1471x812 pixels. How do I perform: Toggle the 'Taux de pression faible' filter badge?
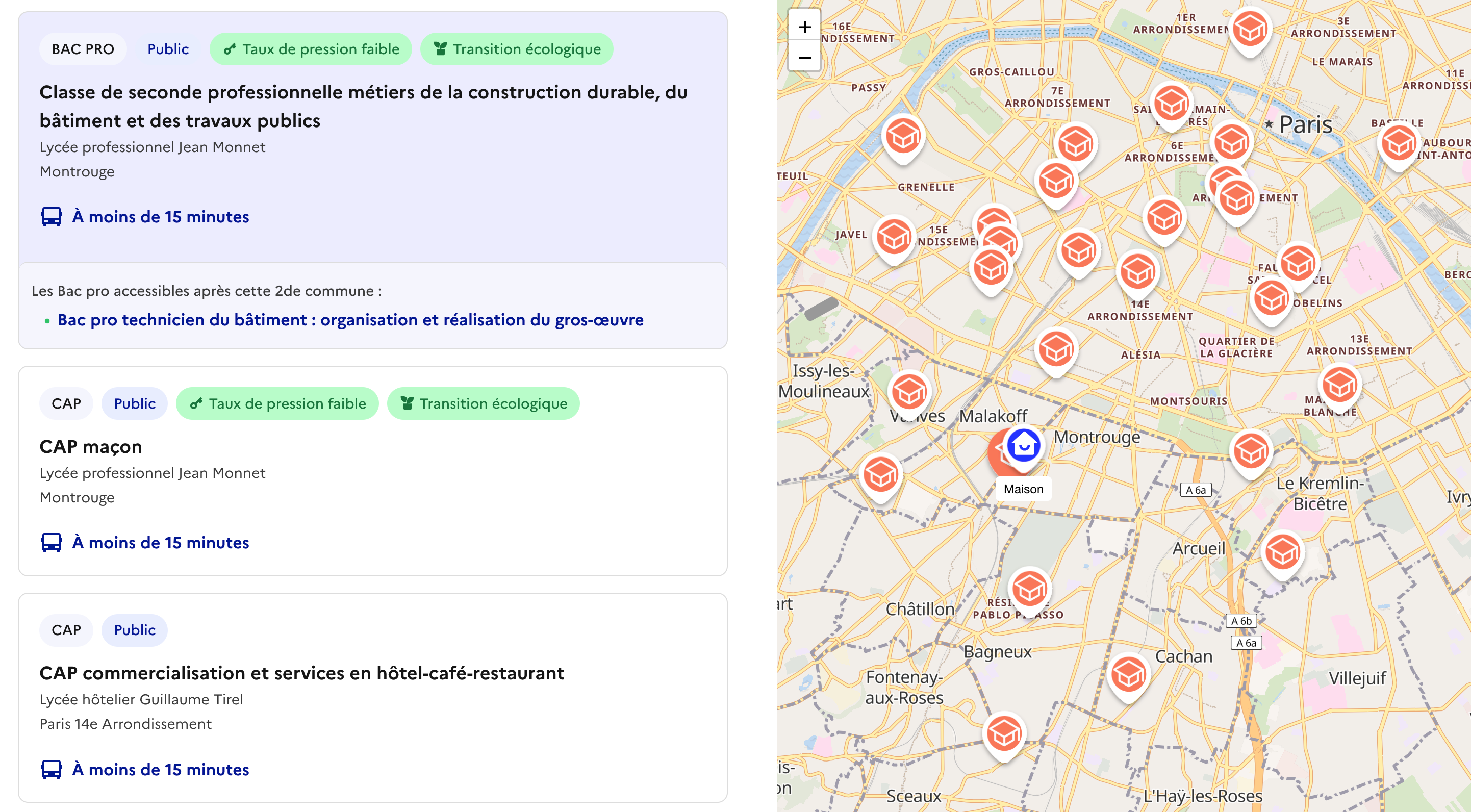pyautogui.click(x=311, y=49)
